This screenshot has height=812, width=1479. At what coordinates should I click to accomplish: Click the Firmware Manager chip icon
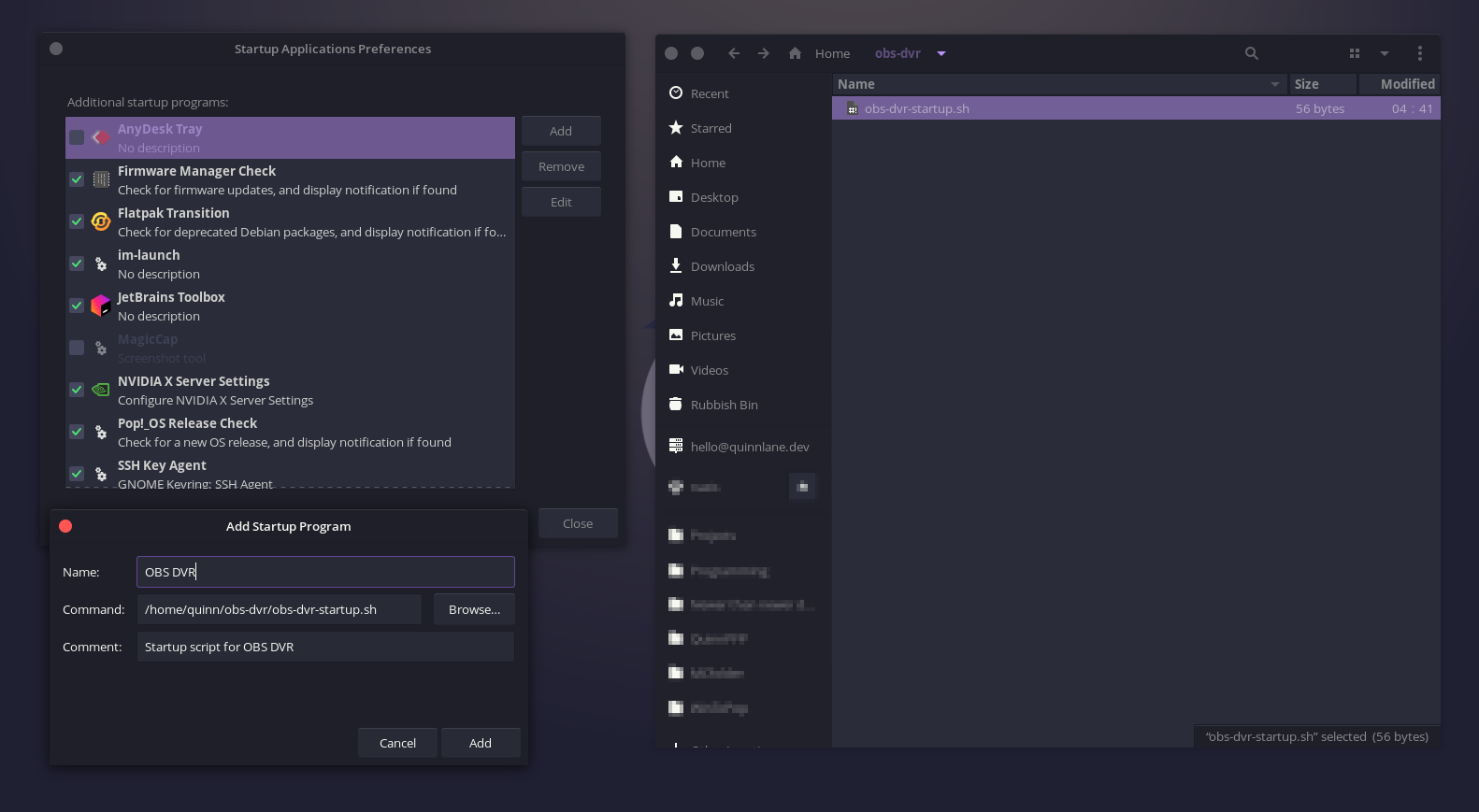(x=101, y=179)
